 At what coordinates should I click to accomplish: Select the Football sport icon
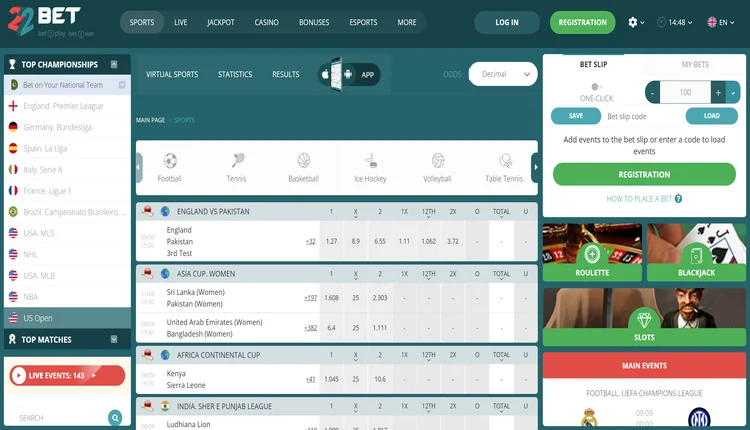coord(170,160)
